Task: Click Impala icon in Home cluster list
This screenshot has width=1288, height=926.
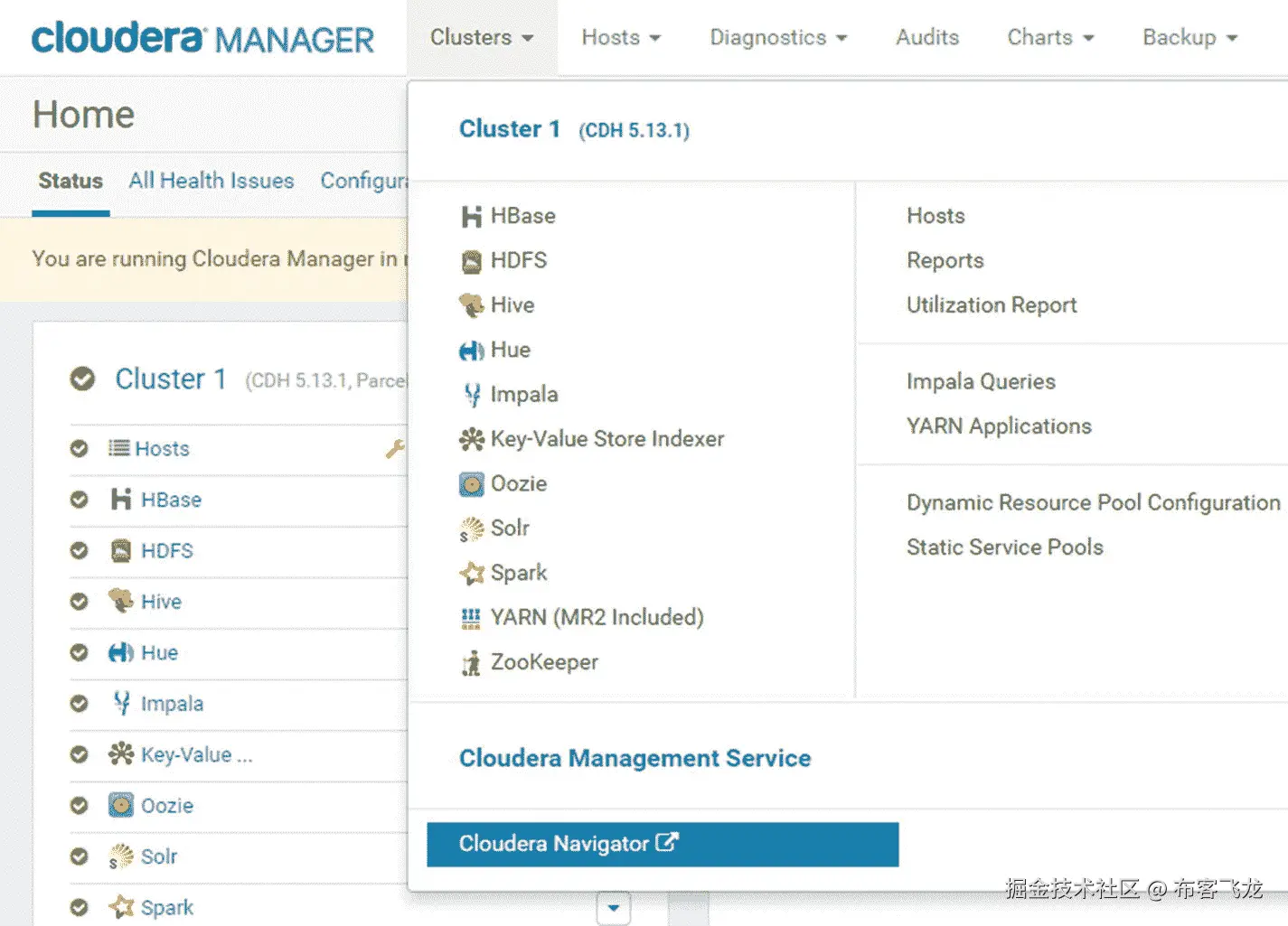Action: click(x=122, y=703)
